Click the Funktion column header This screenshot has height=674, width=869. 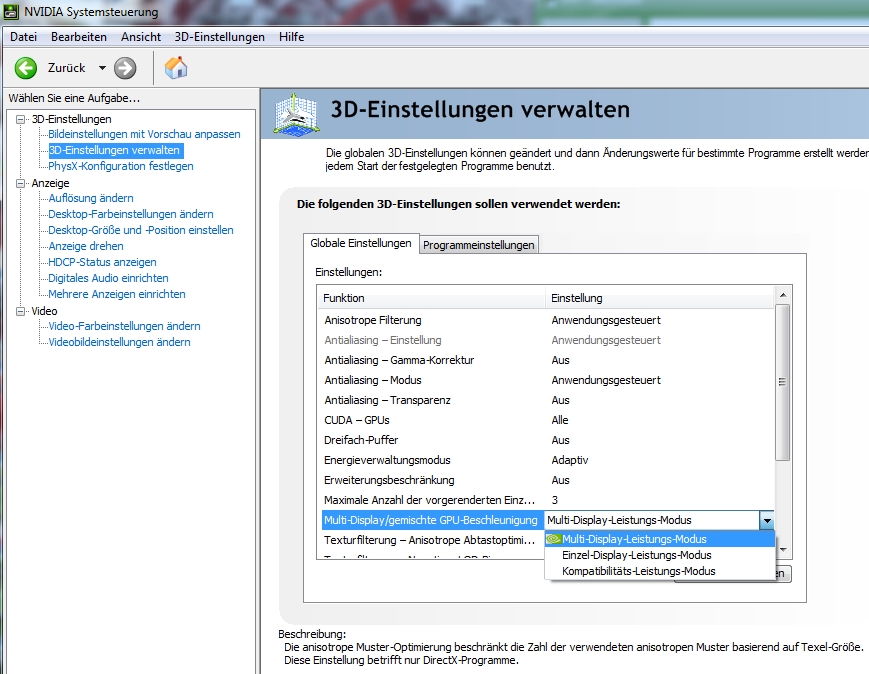[x=432, y=298]
